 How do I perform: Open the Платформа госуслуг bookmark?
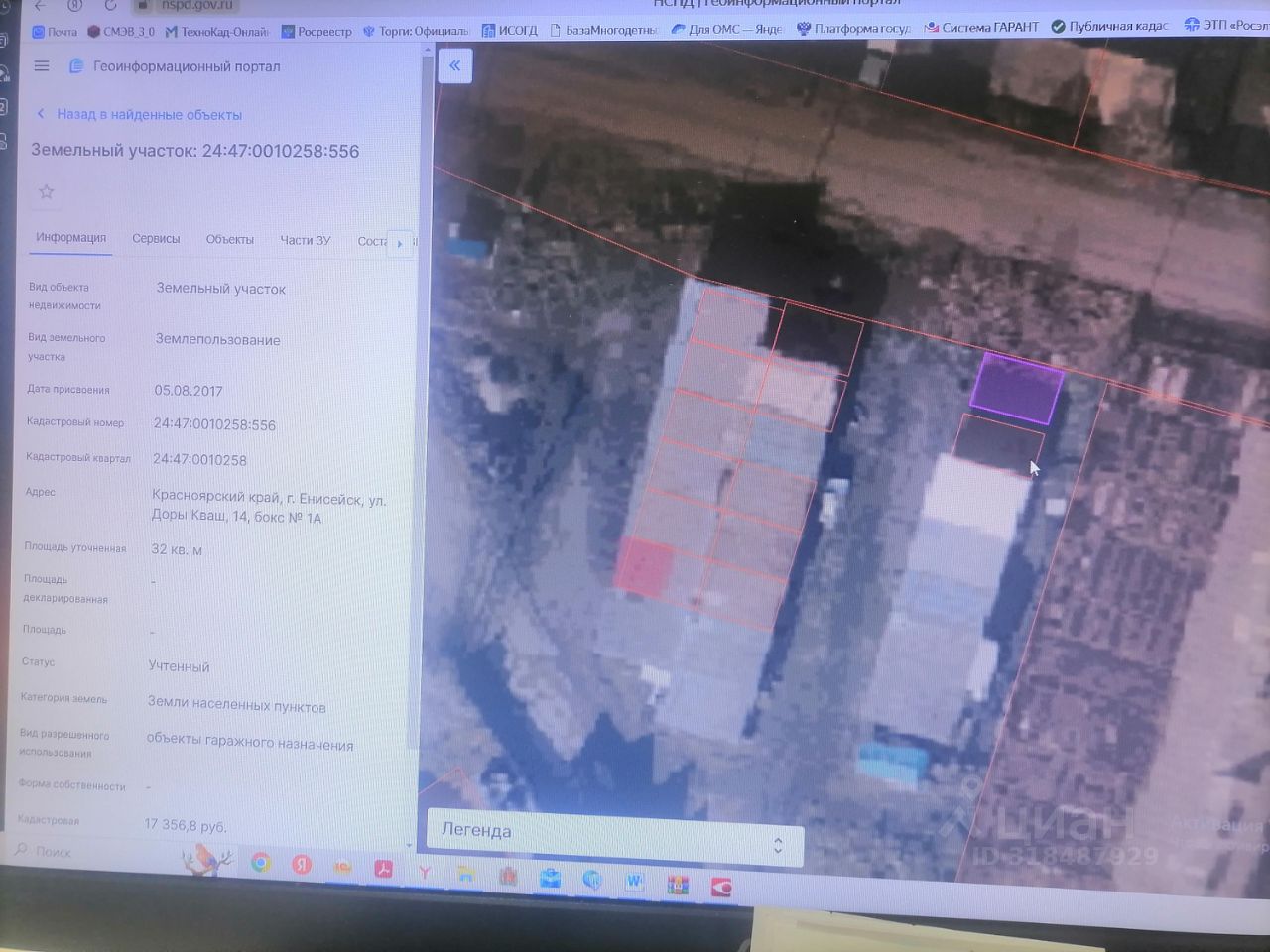click(853, 28)
